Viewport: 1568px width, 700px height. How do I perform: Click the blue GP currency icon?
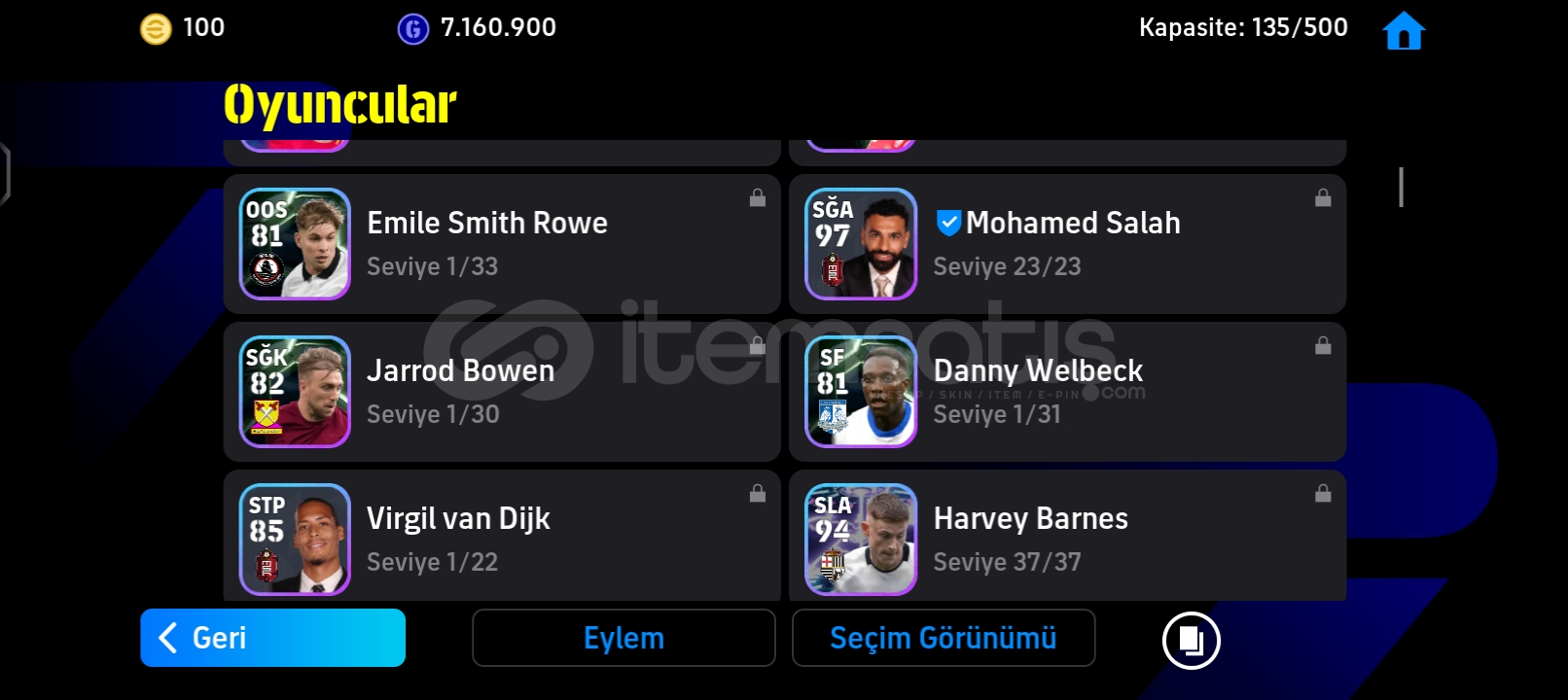tap(413, 29)
